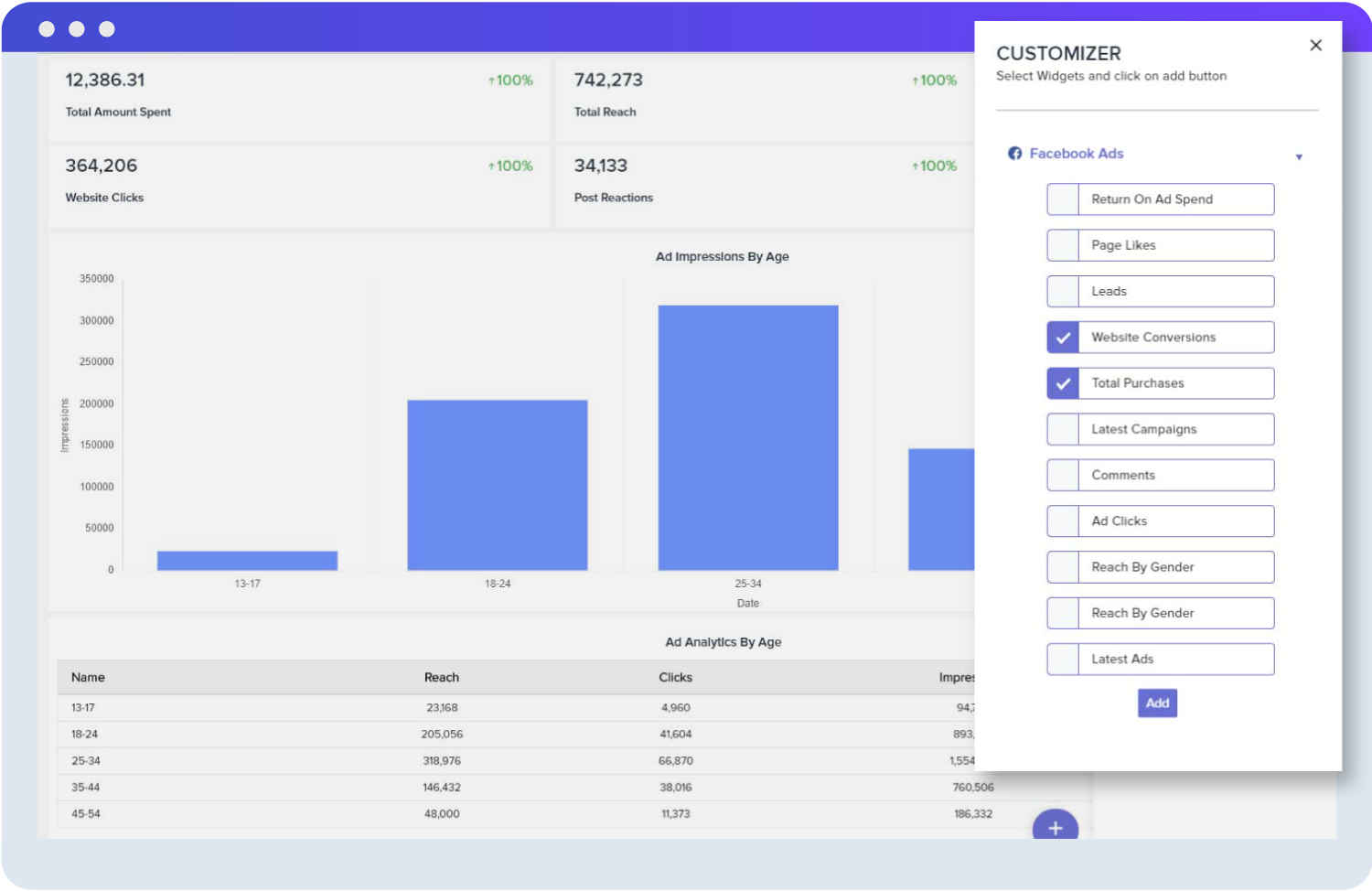The height and width of the screenshot is (891, 1372).
Task: Select the Page Likes label
Action: tap(1123, 245)
